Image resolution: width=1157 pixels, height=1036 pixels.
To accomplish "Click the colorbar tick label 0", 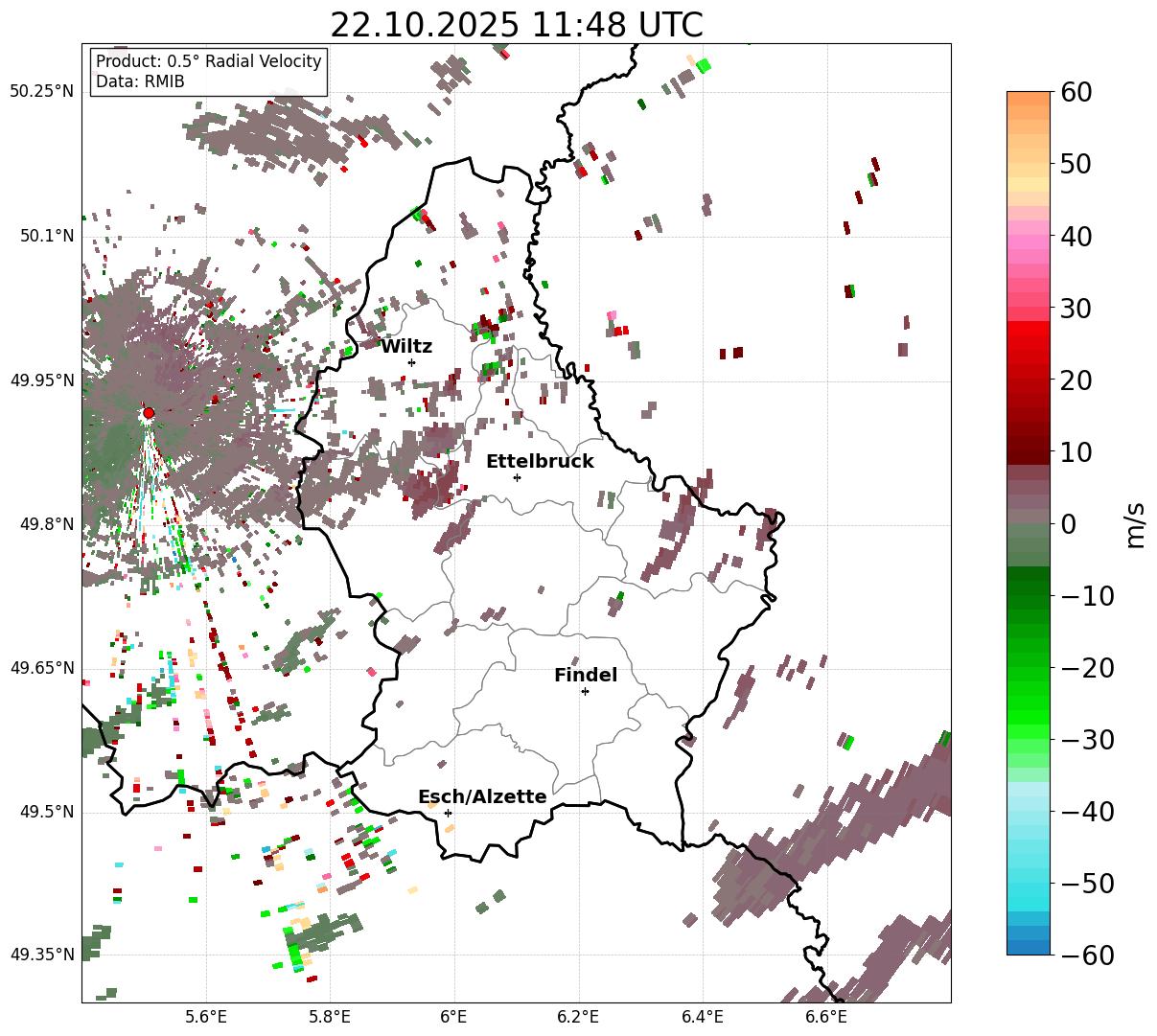I will click(1067, 524).
